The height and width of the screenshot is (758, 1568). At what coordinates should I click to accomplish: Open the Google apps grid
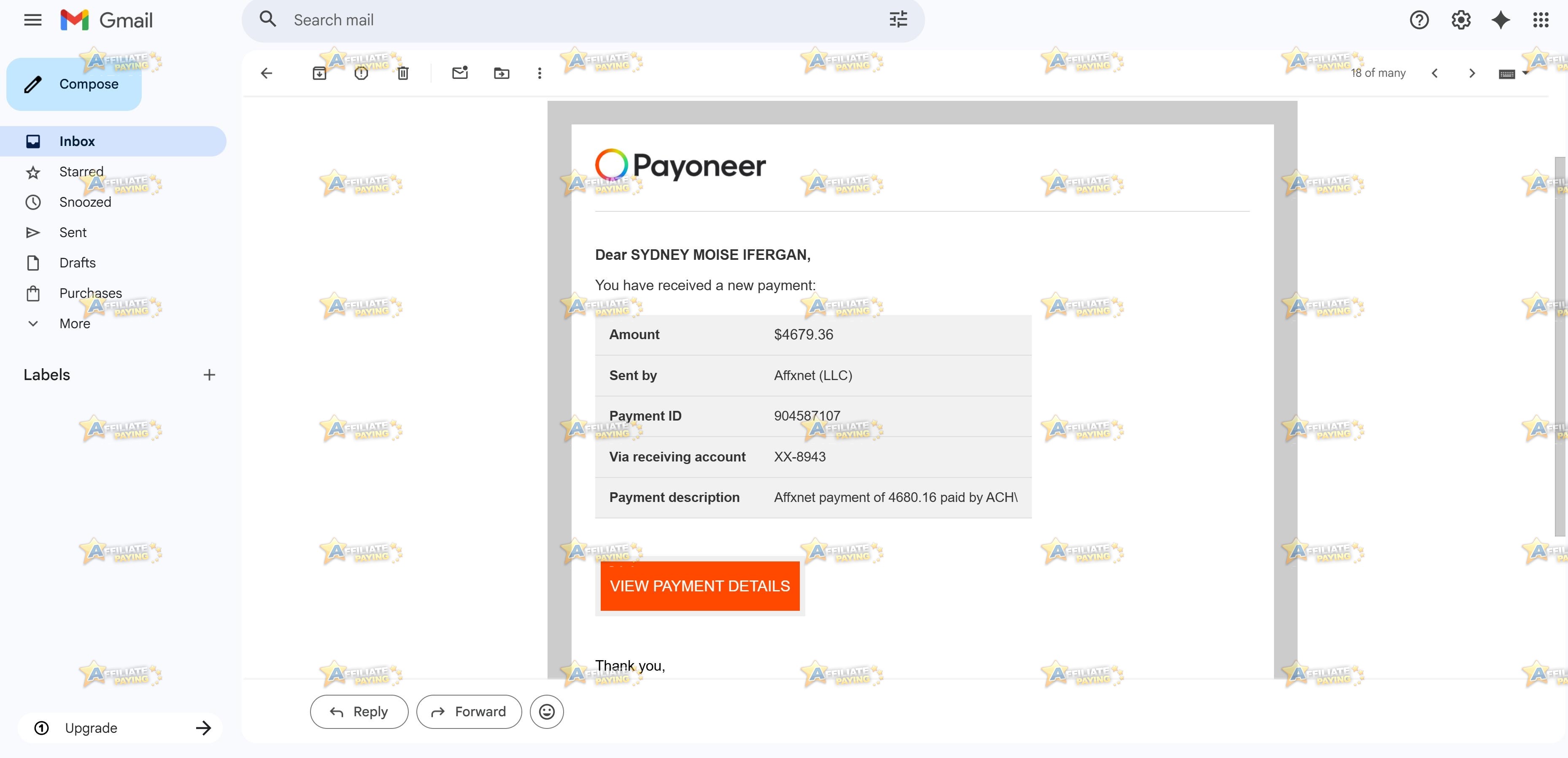click(1541, 20)
